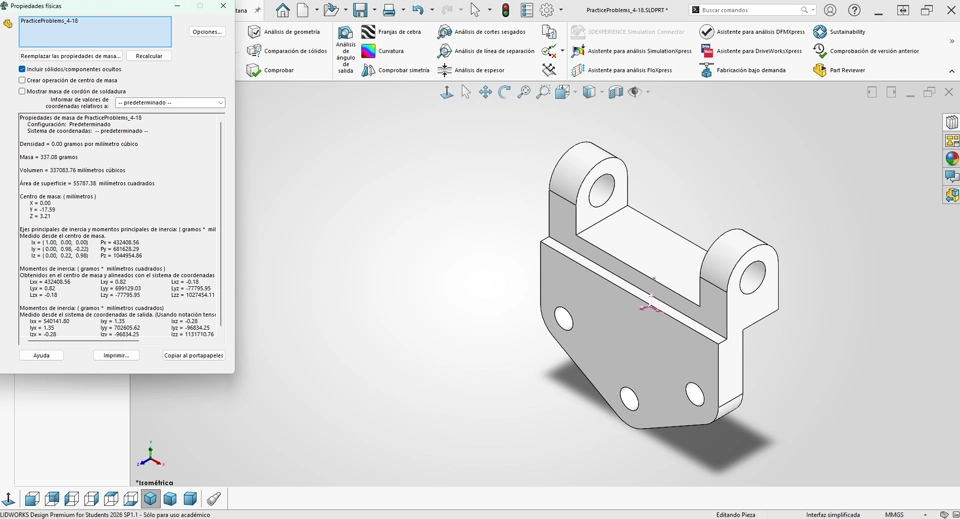The height and width of the screenshot is (519, 960).
Task: Open Fabricación bajo demanda
Action: click(743, 70)
